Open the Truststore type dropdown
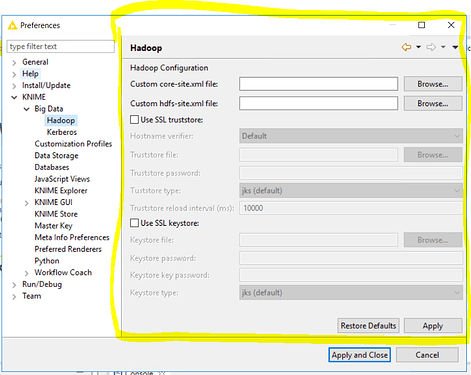This screenshot has width=471, height=375. pos(351,191)
